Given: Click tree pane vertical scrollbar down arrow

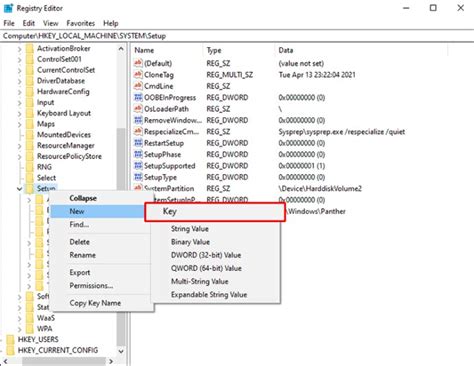Looking at the screenshot, I should pos(121,351).
